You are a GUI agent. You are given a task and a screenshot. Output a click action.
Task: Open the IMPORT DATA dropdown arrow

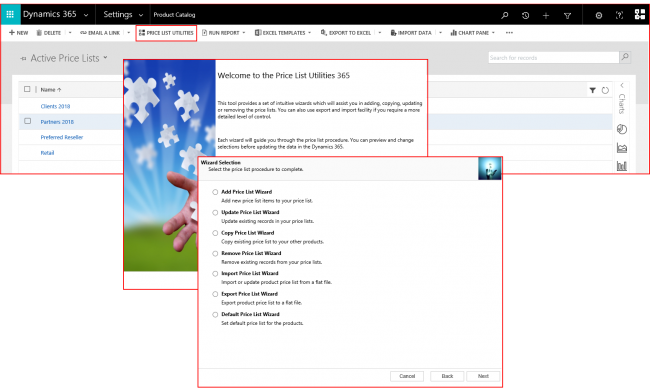[440, 33]
